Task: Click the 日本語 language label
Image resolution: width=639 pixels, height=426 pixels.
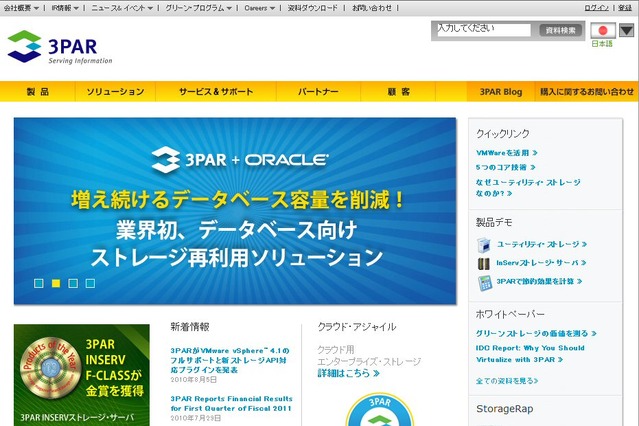Action: click(x=602, y=44)
